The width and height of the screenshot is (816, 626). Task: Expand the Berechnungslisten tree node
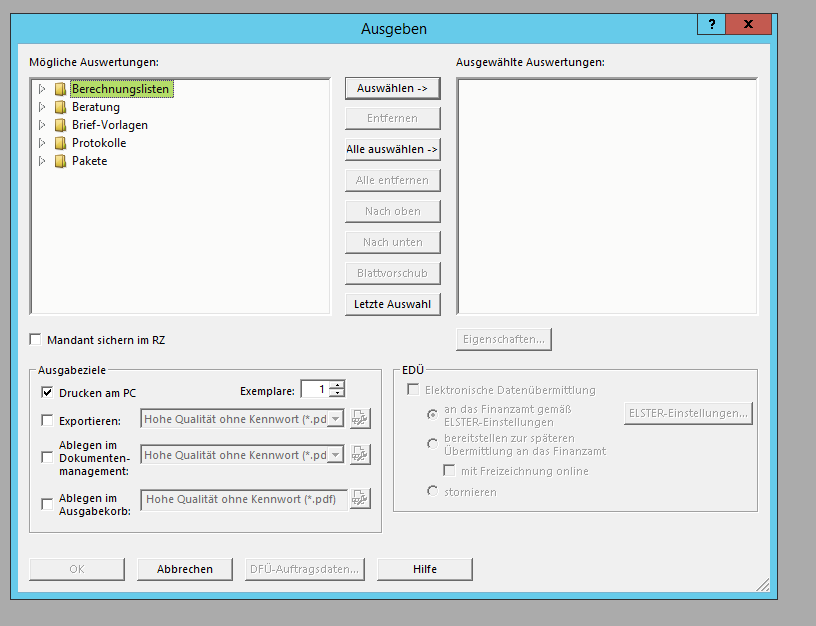point(42,89)
